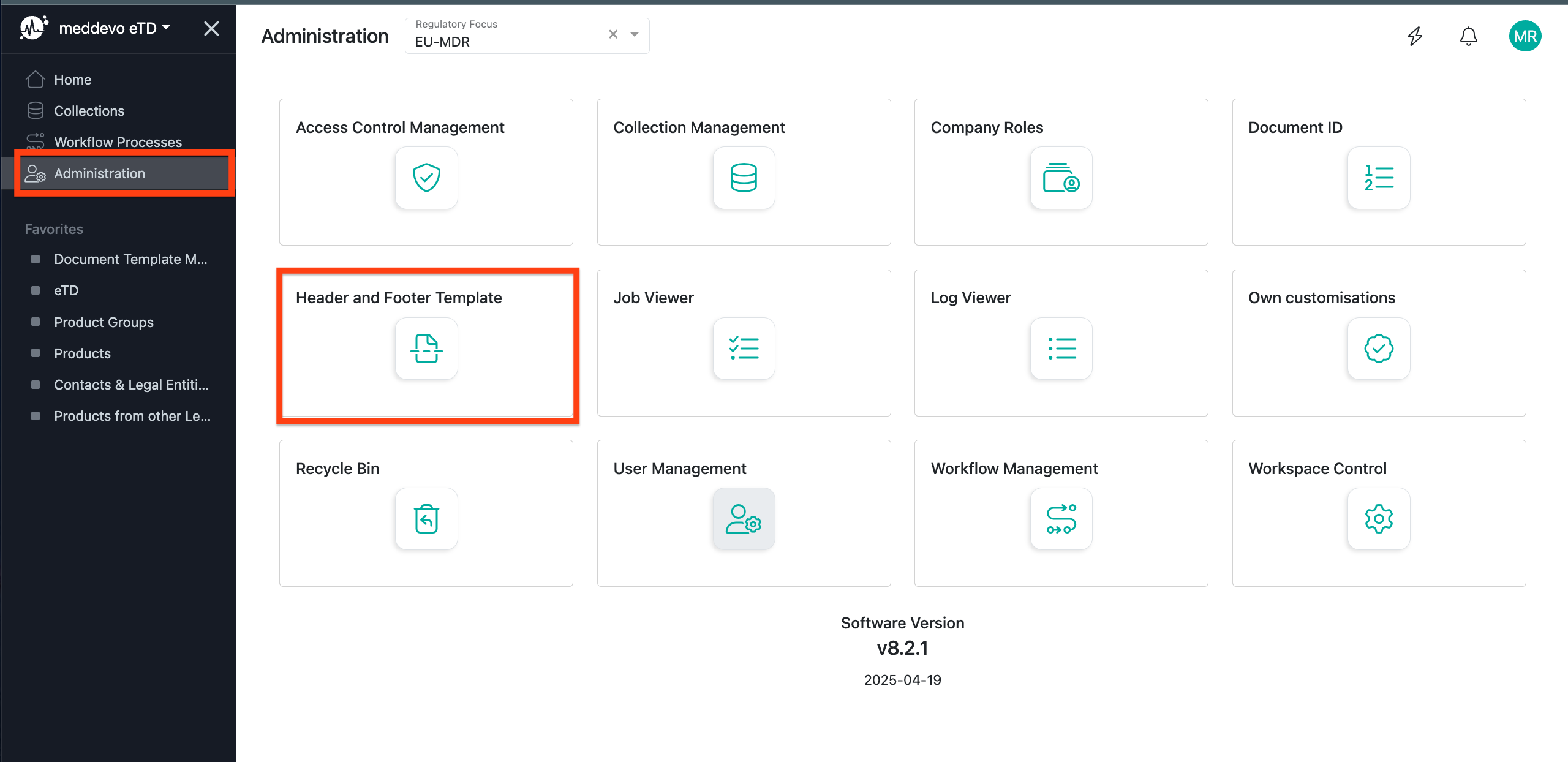Click the Workflow Management icon
1568x762 pixels.
click(1061, 519)
